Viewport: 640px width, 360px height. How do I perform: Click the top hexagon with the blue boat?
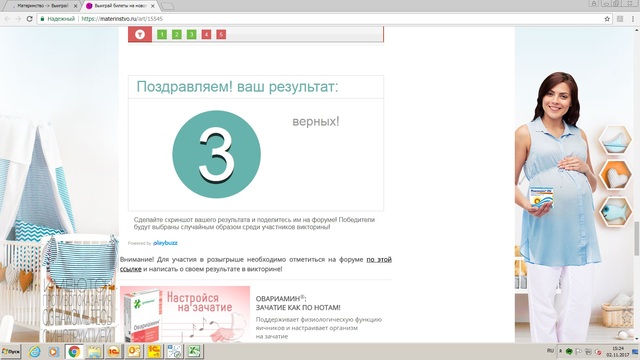(x=615, y=140)
